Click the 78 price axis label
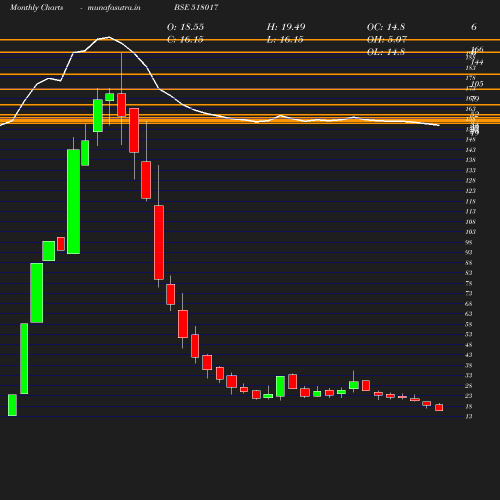This screenshot has width=500, height=500. 469,283
